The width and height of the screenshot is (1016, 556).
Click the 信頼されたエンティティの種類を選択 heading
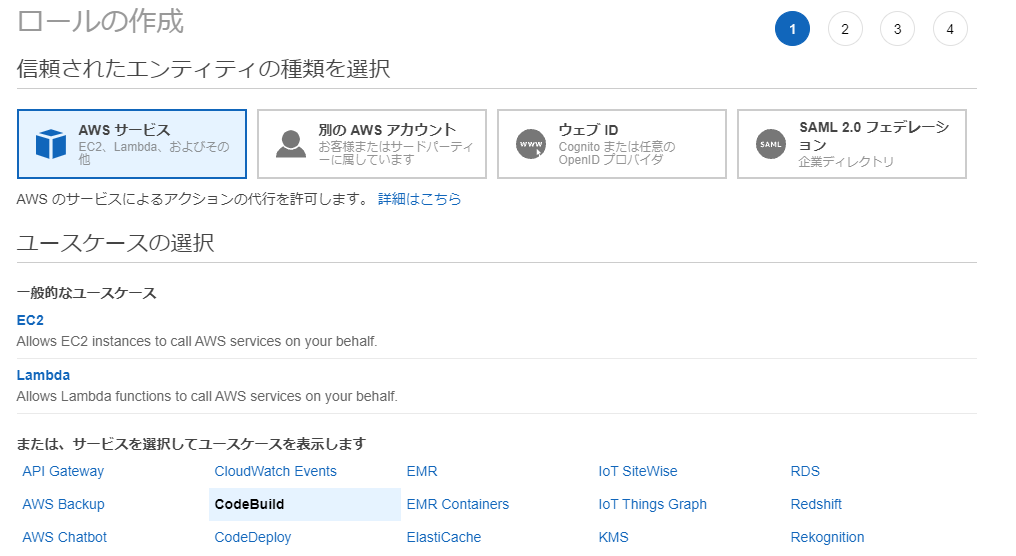[x=203, y=69]
